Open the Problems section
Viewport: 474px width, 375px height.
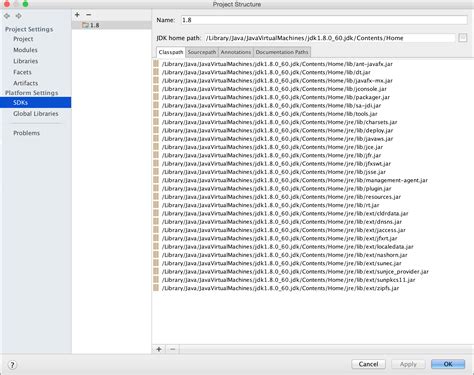[26, 133]
